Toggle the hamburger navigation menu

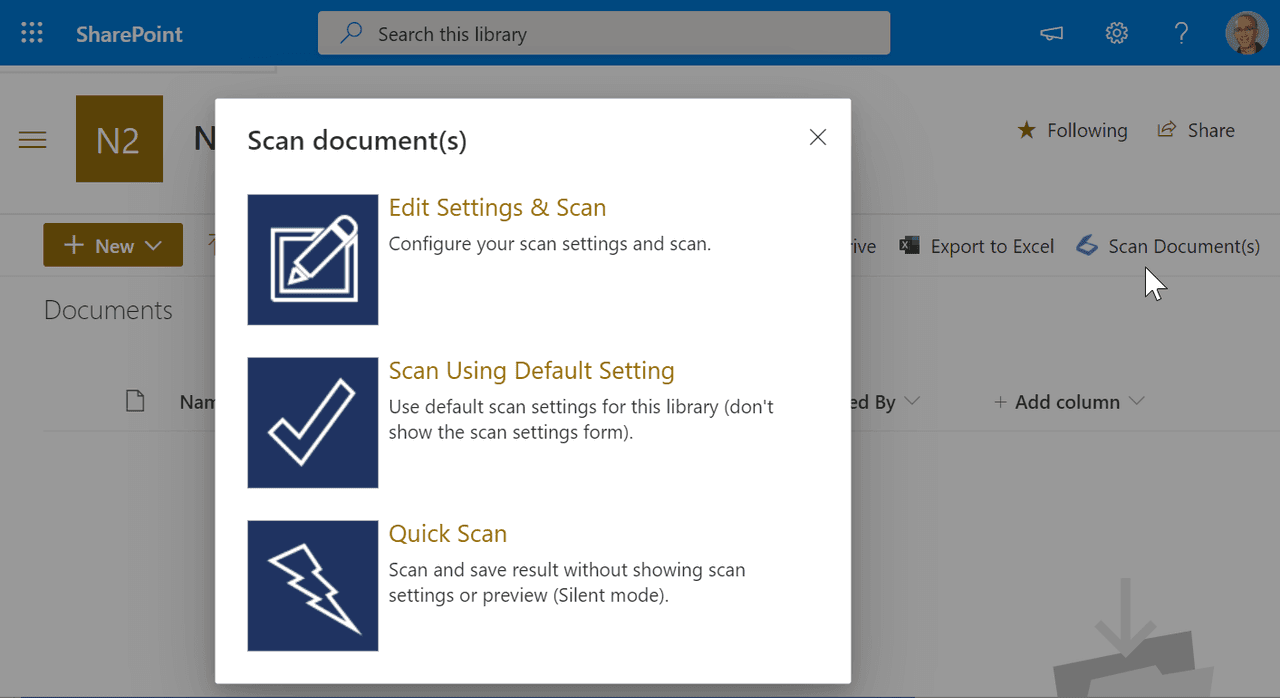click(x=33, y=140)
